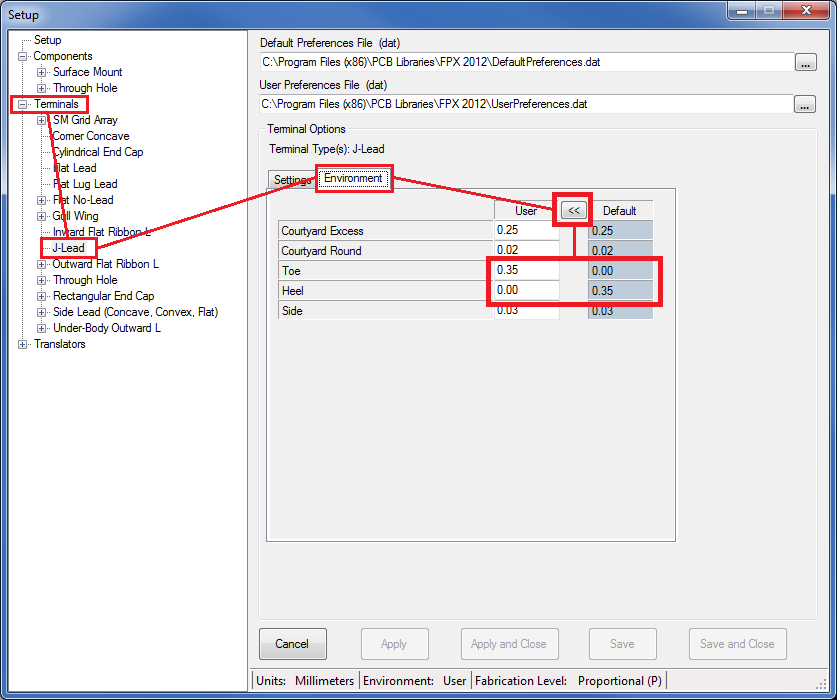Select Outward Flat Ribbon L item

click(x=105, y=264)
